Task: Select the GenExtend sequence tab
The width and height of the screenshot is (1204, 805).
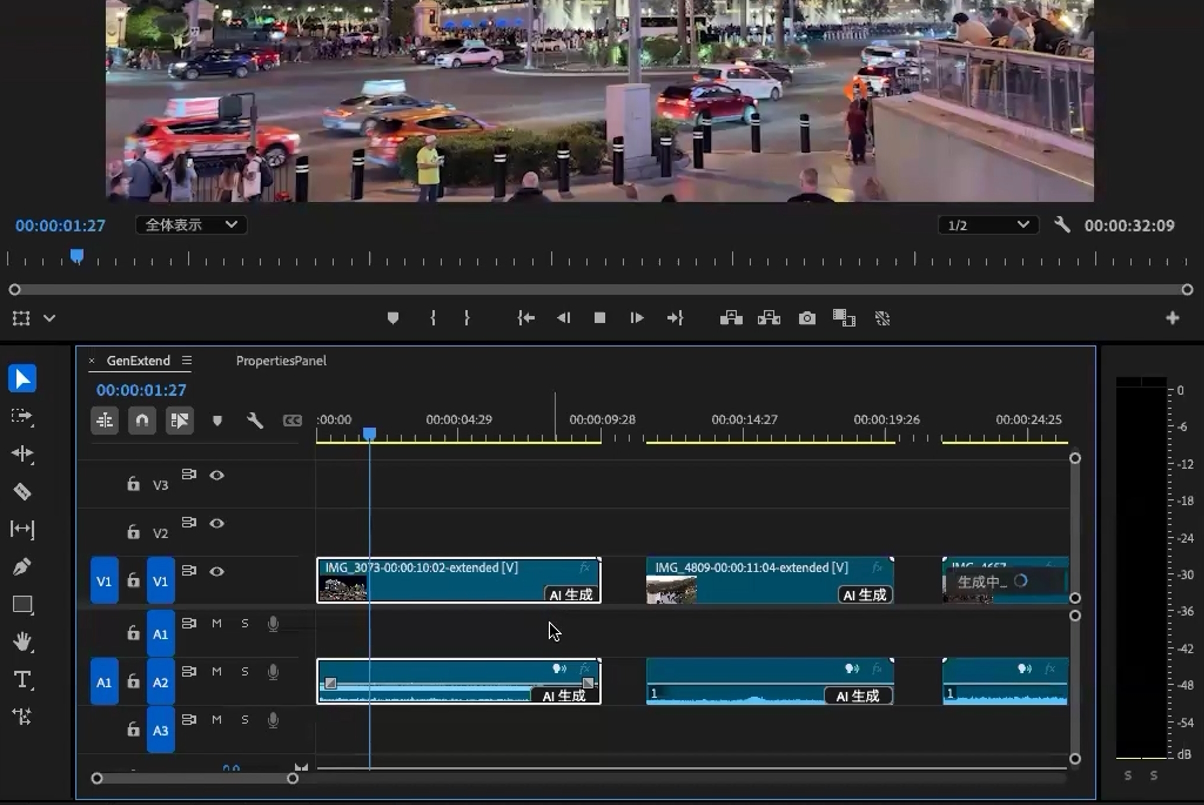Action: 138,361
